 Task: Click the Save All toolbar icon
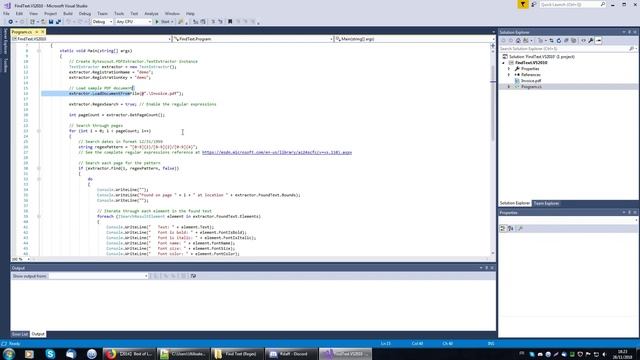58,22
